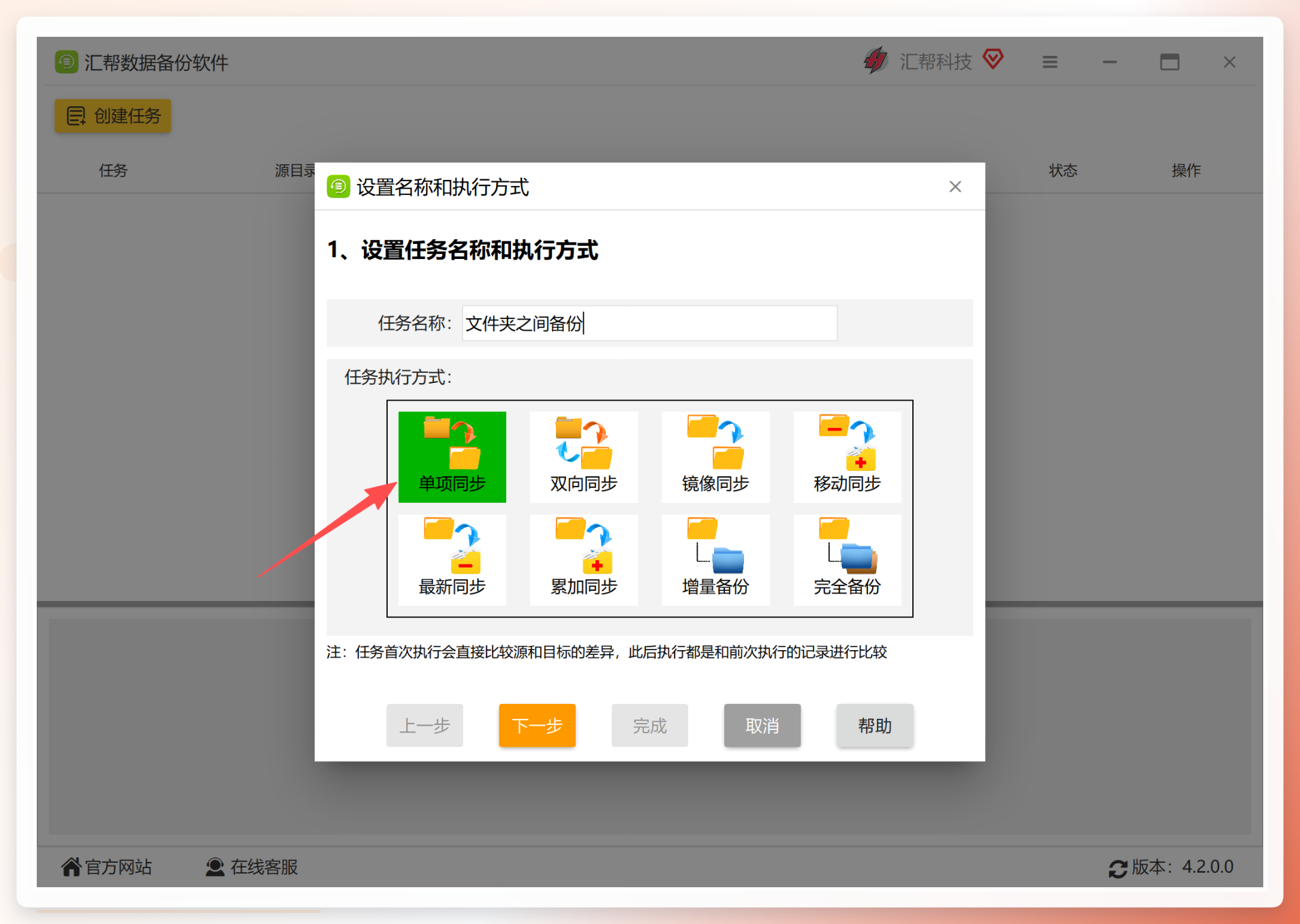Select the 双向同步 sync mode

coord(584,457)
